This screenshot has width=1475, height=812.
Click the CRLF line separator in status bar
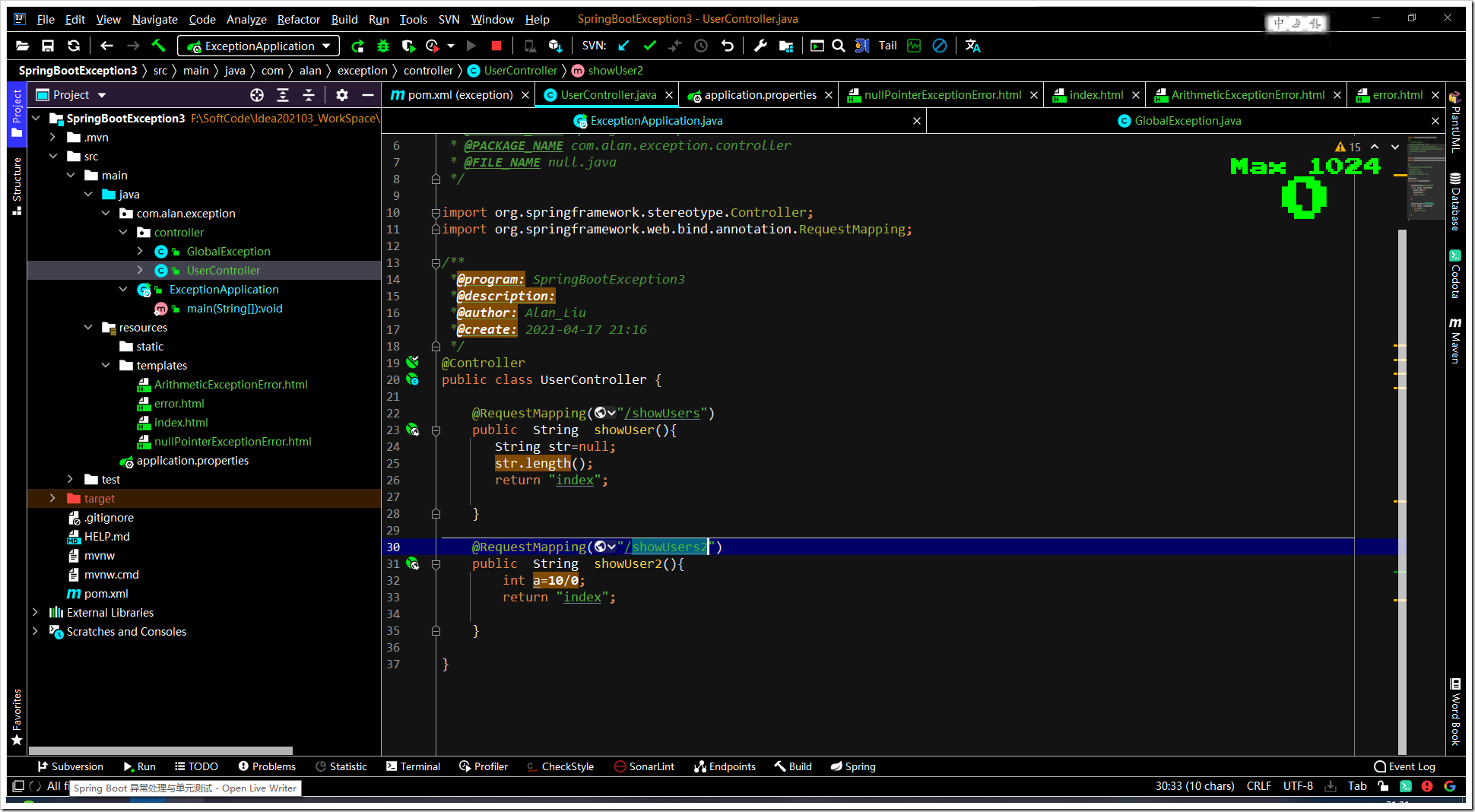(1259, 786)
